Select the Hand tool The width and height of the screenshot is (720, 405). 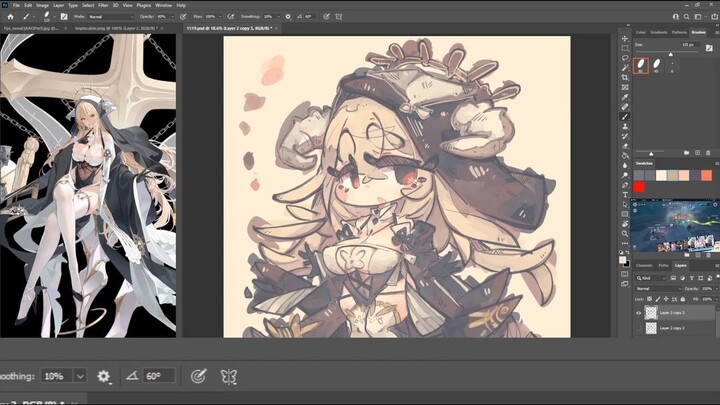pos(625,224)
